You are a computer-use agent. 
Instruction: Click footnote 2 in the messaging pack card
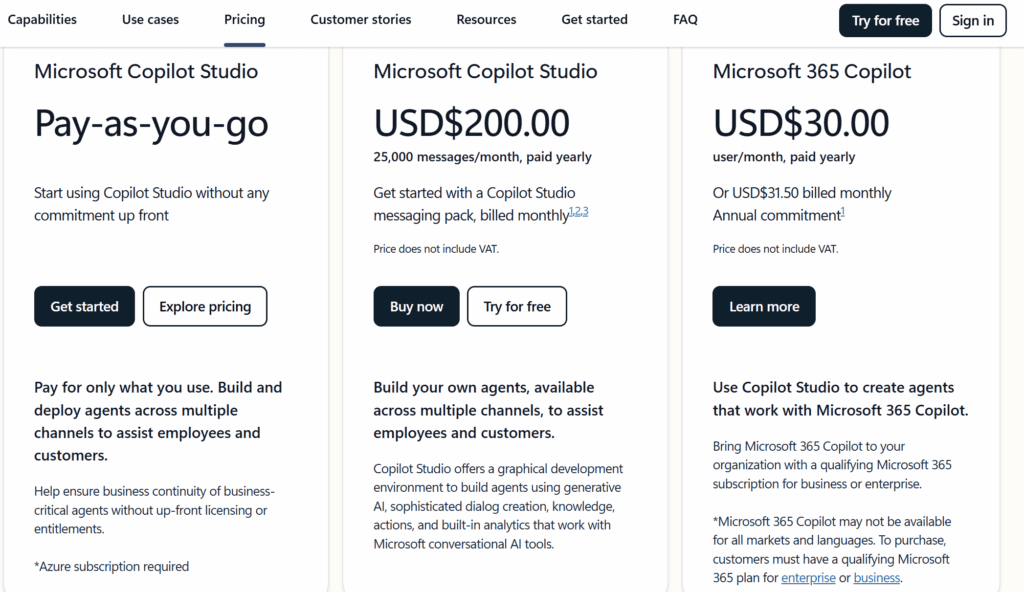tap(578, 210)
